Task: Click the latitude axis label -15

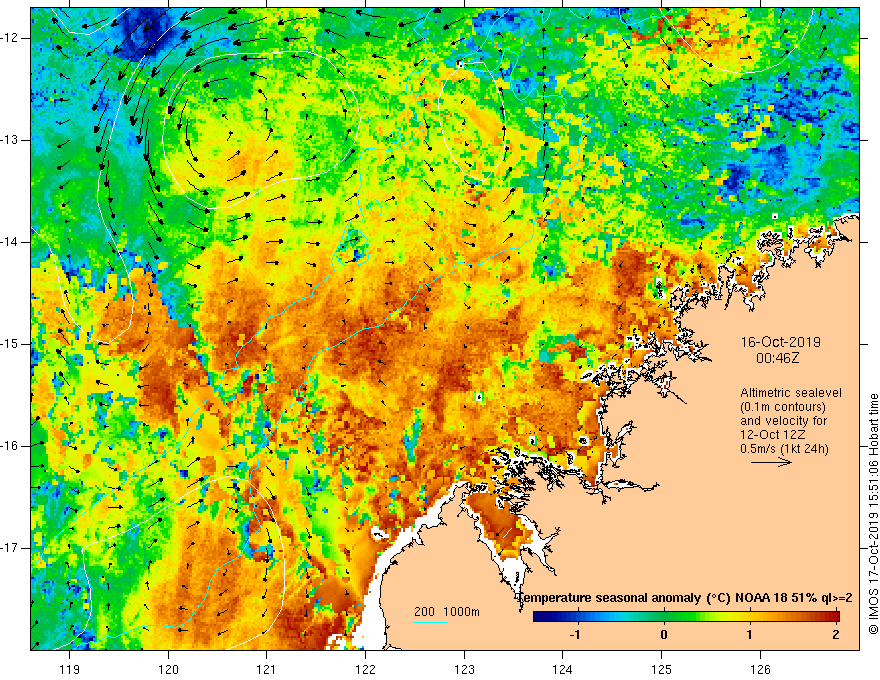Action: tap(10, 344)
